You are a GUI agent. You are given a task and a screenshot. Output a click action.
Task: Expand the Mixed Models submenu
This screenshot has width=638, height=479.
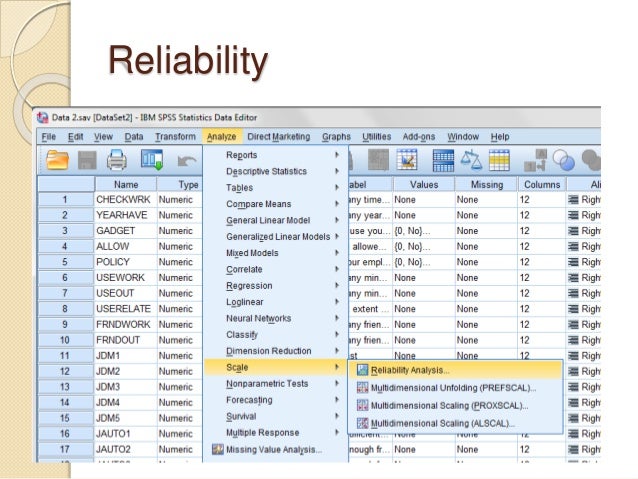pos(276,253)
